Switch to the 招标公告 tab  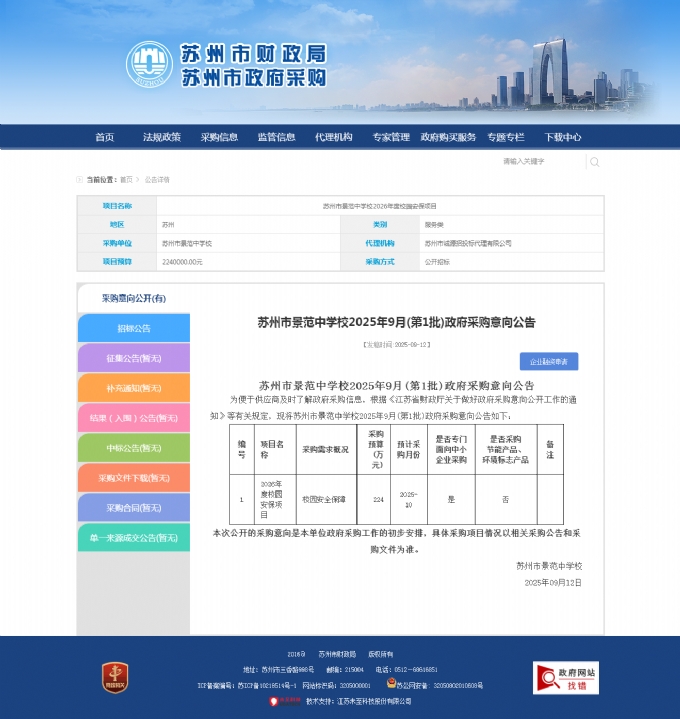tap(133, 328)
